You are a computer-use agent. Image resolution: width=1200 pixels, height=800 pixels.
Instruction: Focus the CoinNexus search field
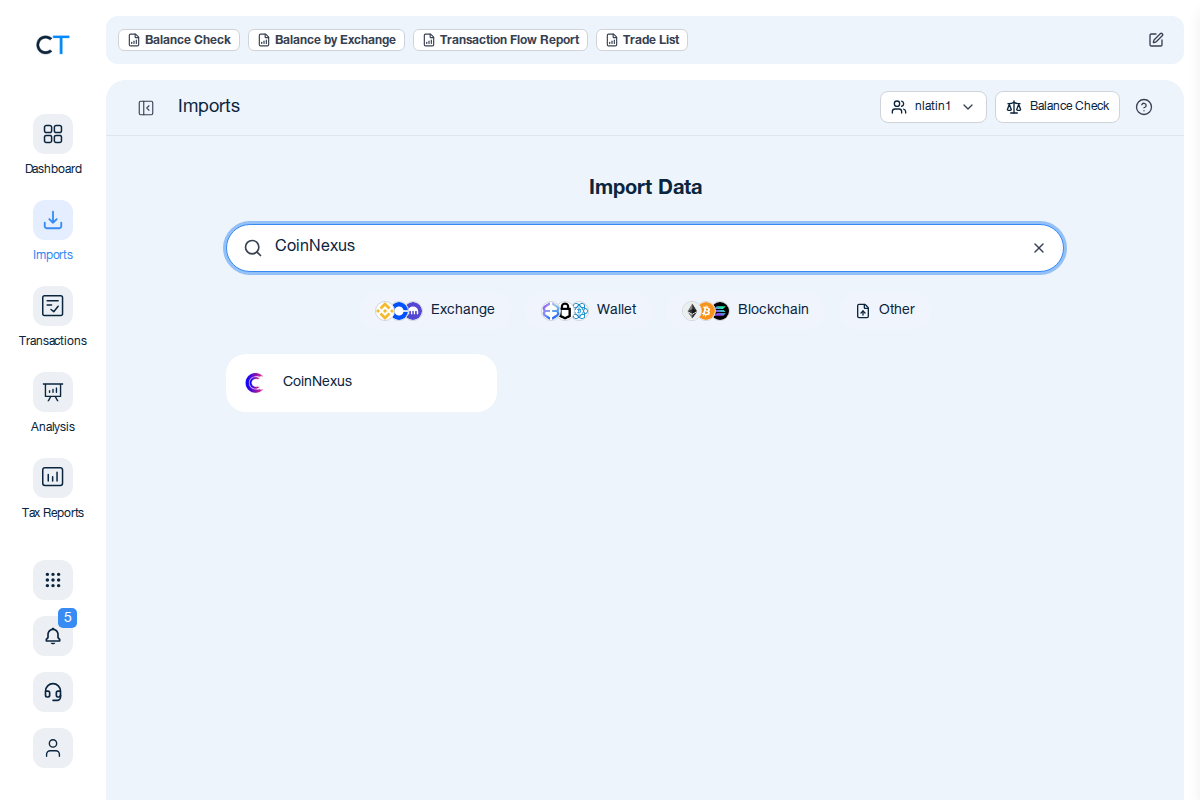pyautogui.click(x=645, y=248)
